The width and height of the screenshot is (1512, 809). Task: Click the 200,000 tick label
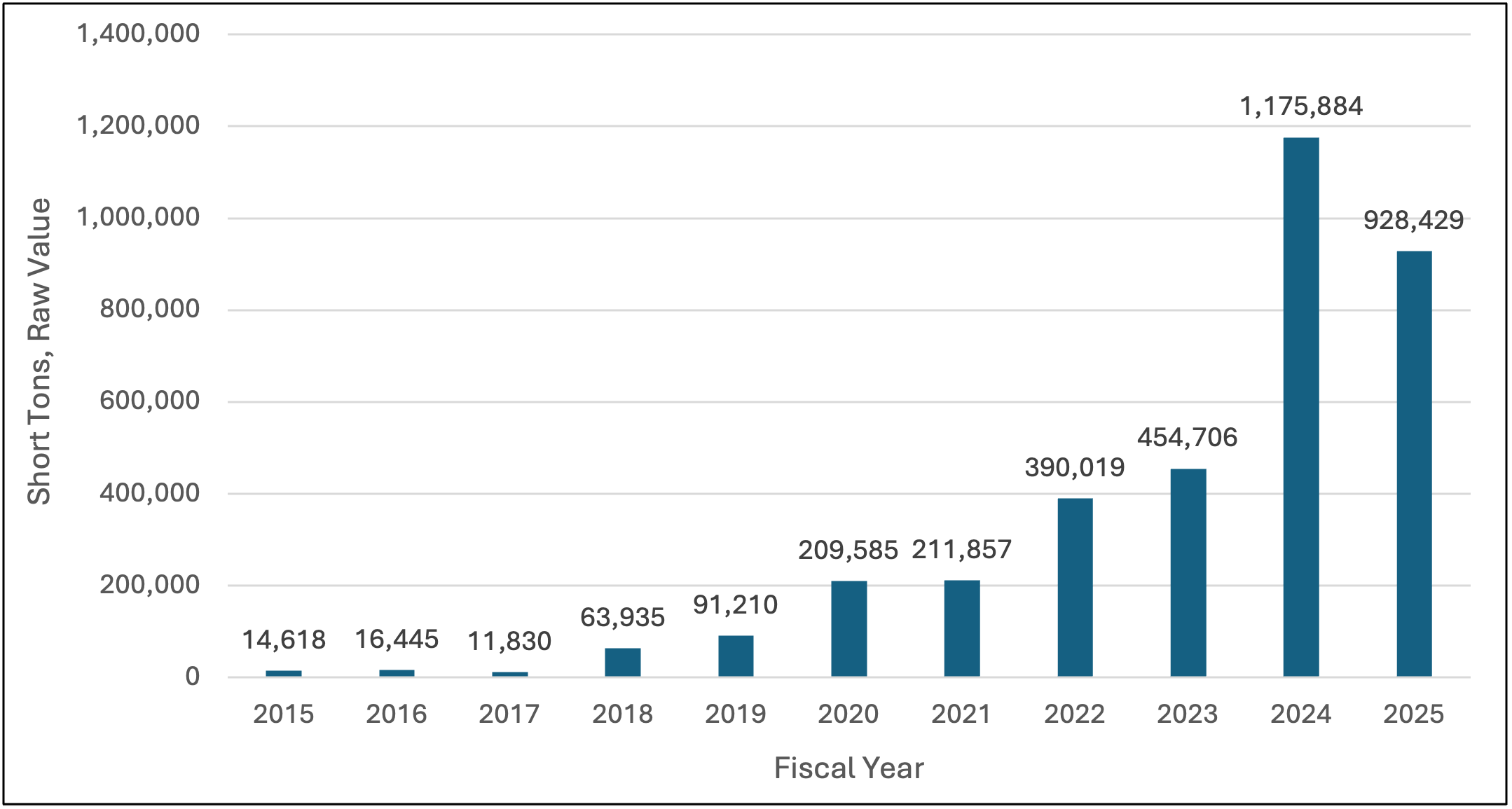[150, 585]
